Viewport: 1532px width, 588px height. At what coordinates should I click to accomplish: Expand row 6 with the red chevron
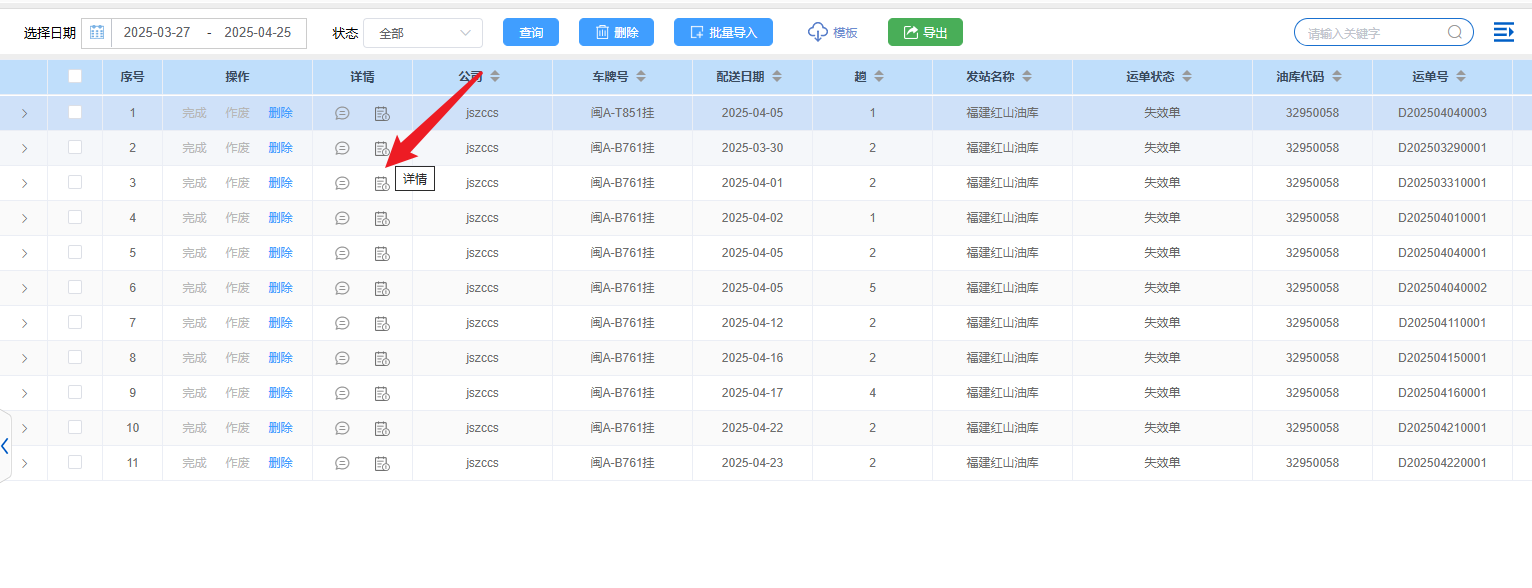pos(24,288)
